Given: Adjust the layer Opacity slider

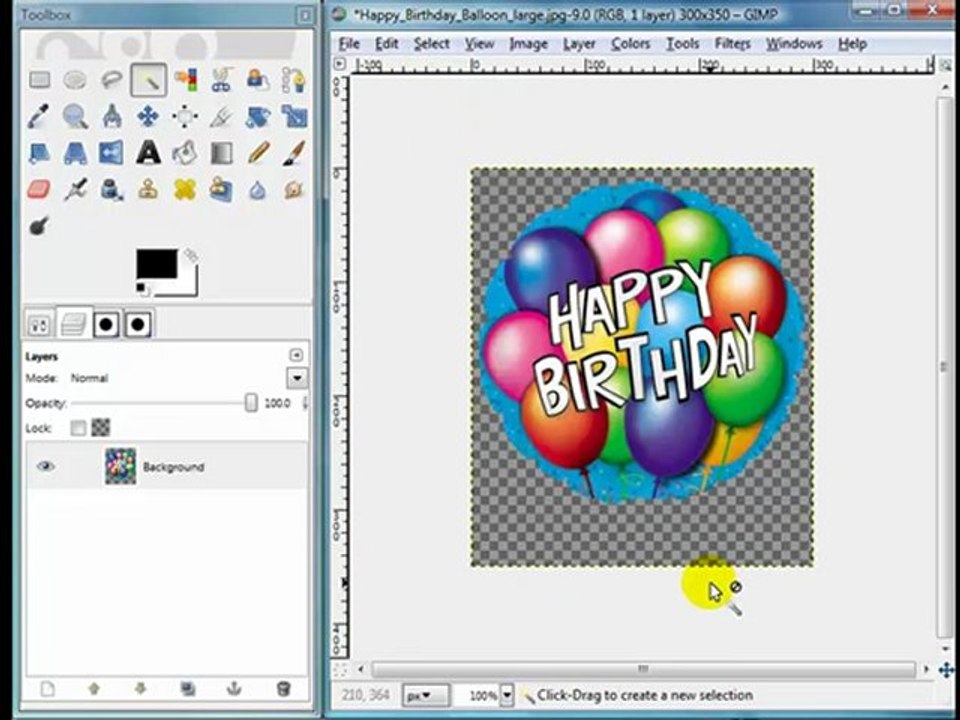Looking at the screenshot, I should [x=164, y=403].
